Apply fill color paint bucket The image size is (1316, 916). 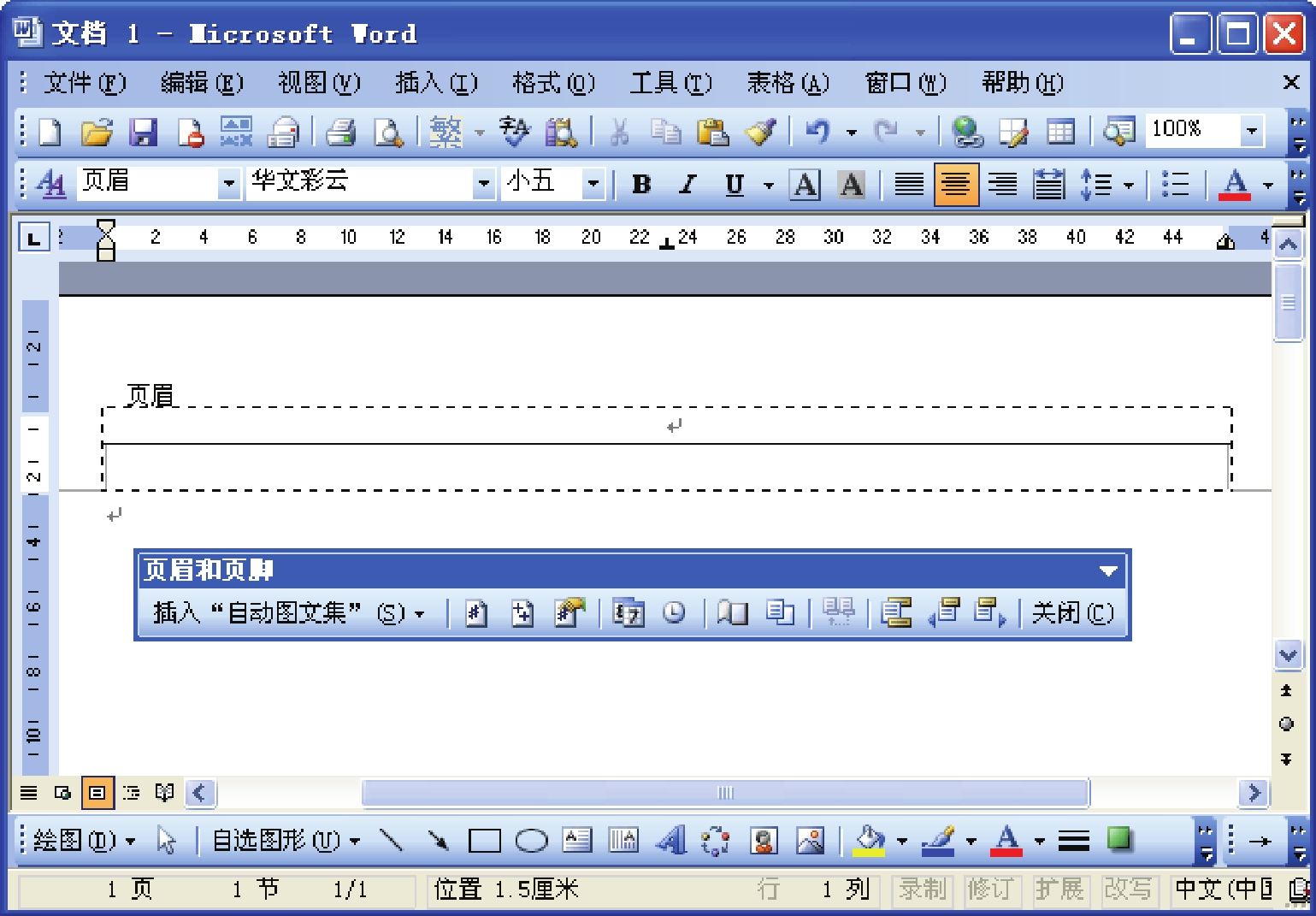(x=870, y=841)
